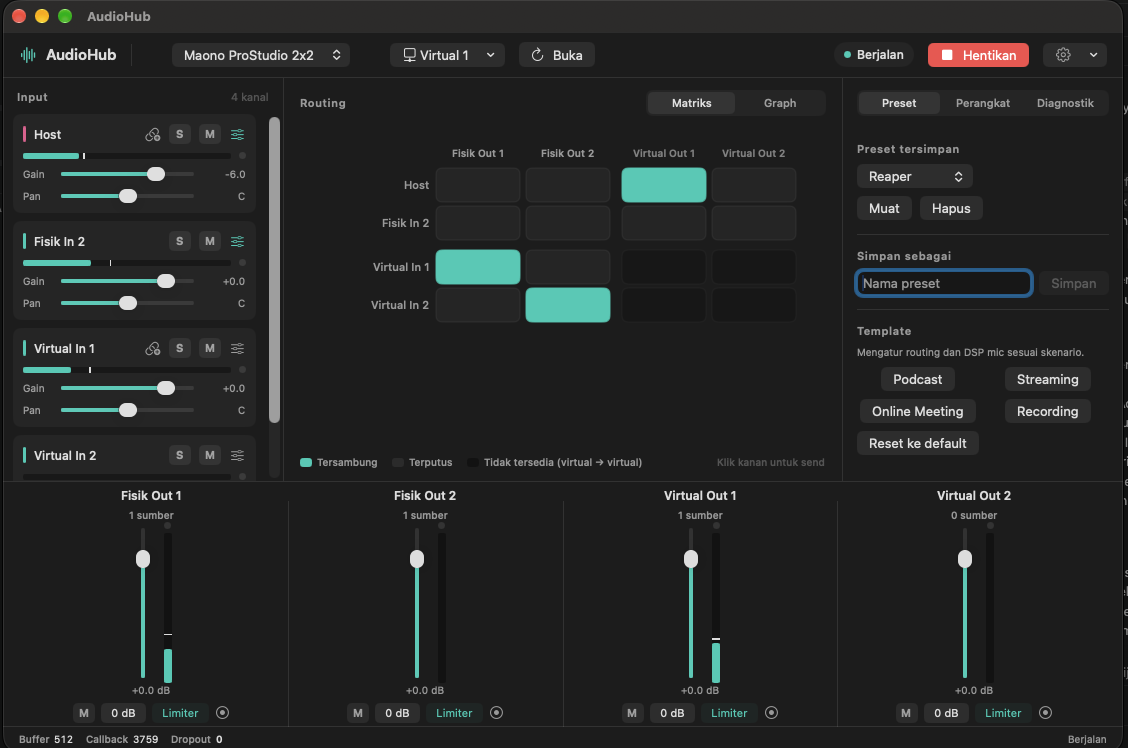
Task: Open Fisik In 2 DSP settings icon
Action: tap(237, 242)
